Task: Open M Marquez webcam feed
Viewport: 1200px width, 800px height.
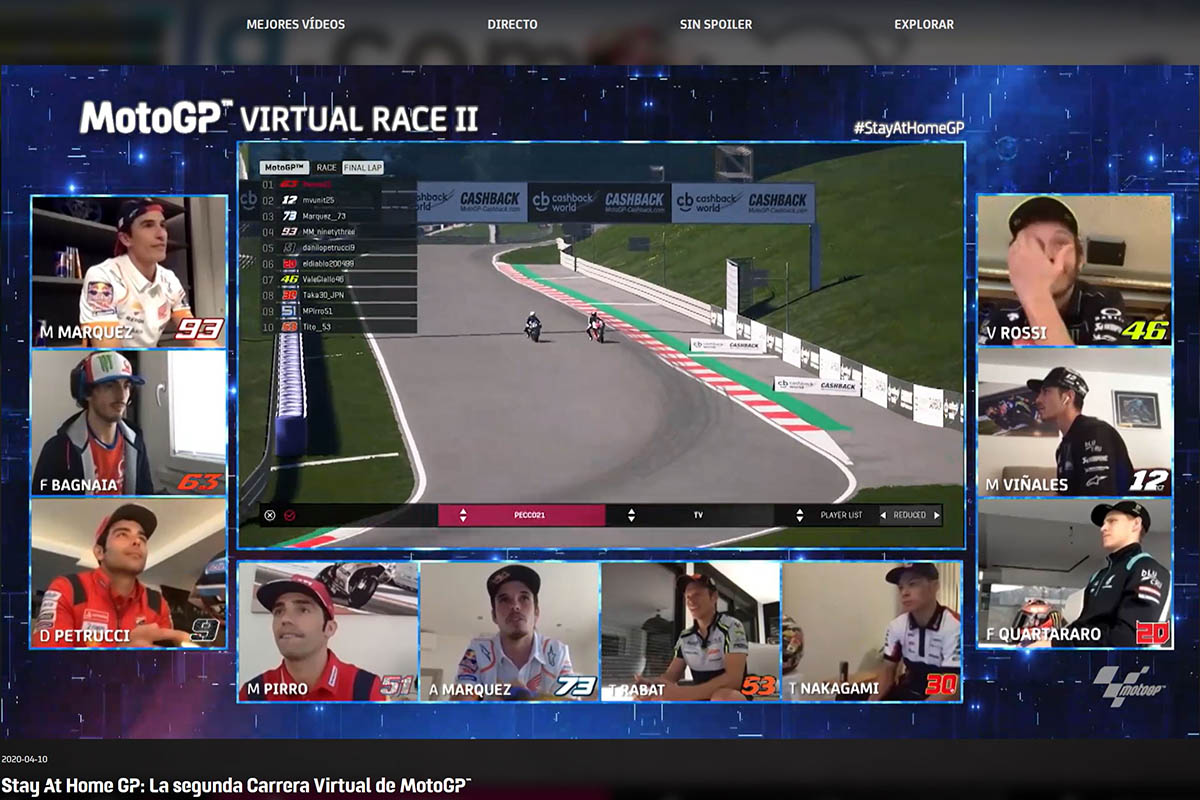Action: [x=129, y=271]
